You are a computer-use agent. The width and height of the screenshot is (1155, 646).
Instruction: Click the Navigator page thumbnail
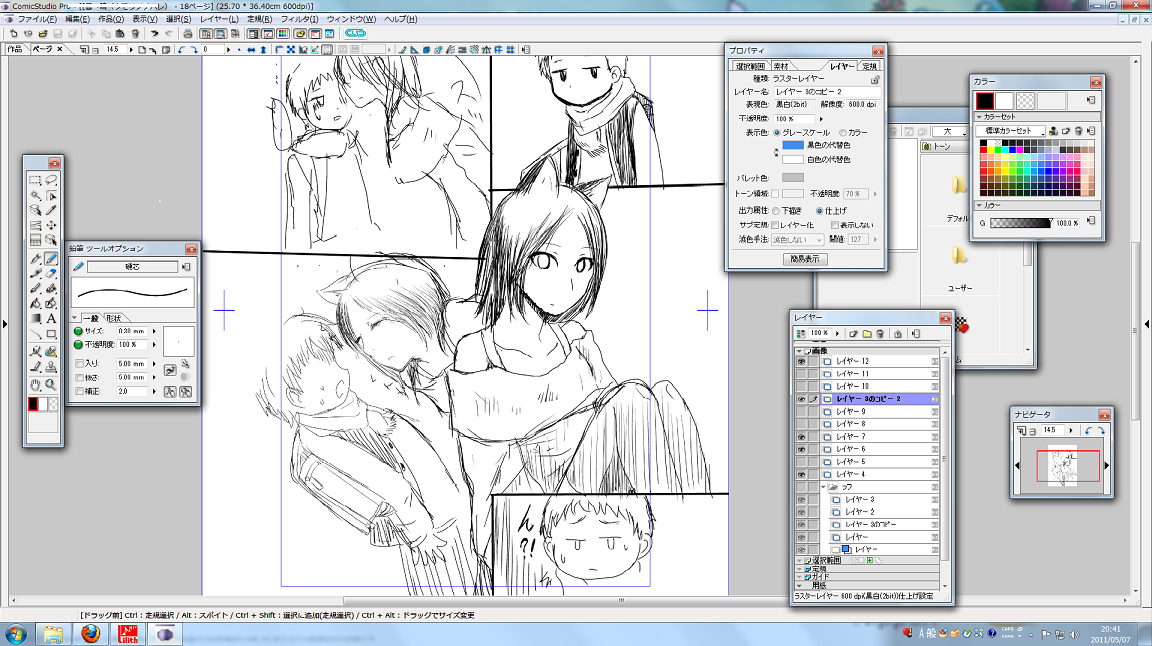click(1062, 466)
